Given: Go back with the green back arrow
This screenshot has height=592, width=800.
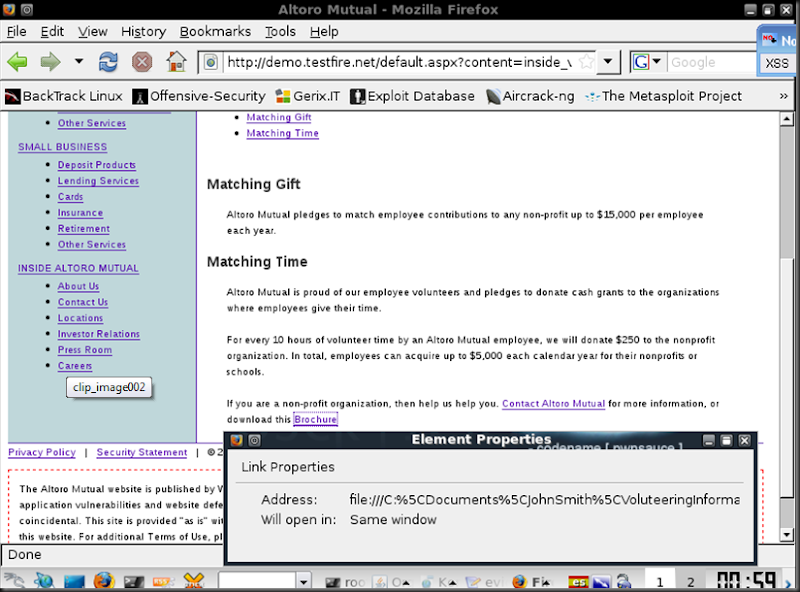Looking at the screenshot, I should [x=17, y=62].
